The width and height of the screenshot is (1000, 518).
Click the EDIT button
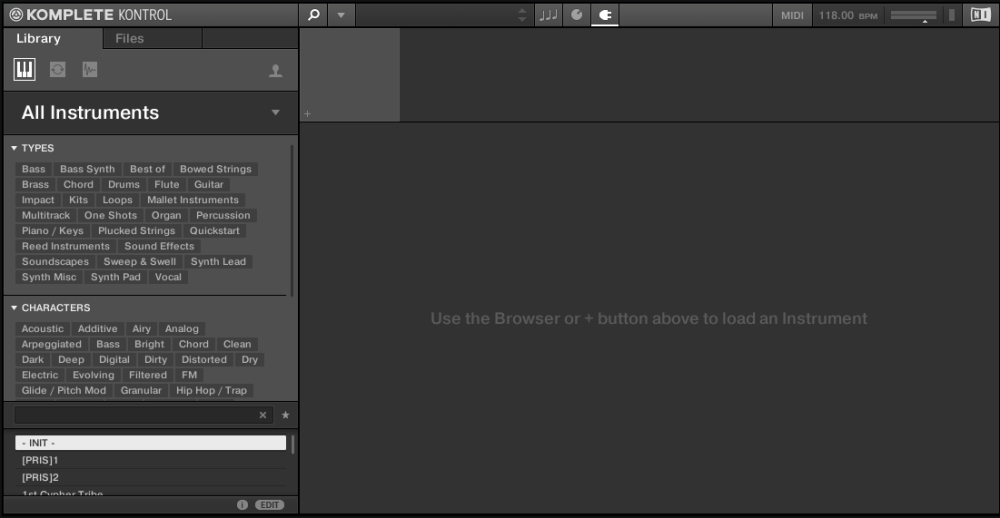[270, 505]
